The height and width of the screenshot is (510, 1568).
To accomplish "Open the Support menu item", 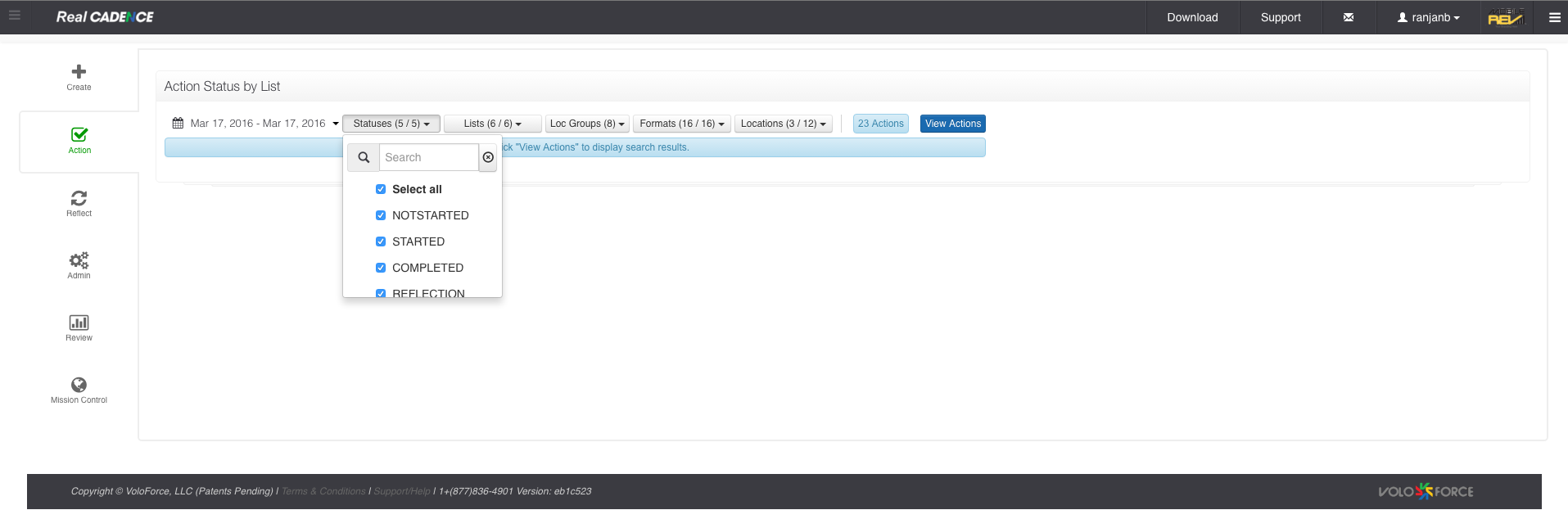I will click(1281, 17).
